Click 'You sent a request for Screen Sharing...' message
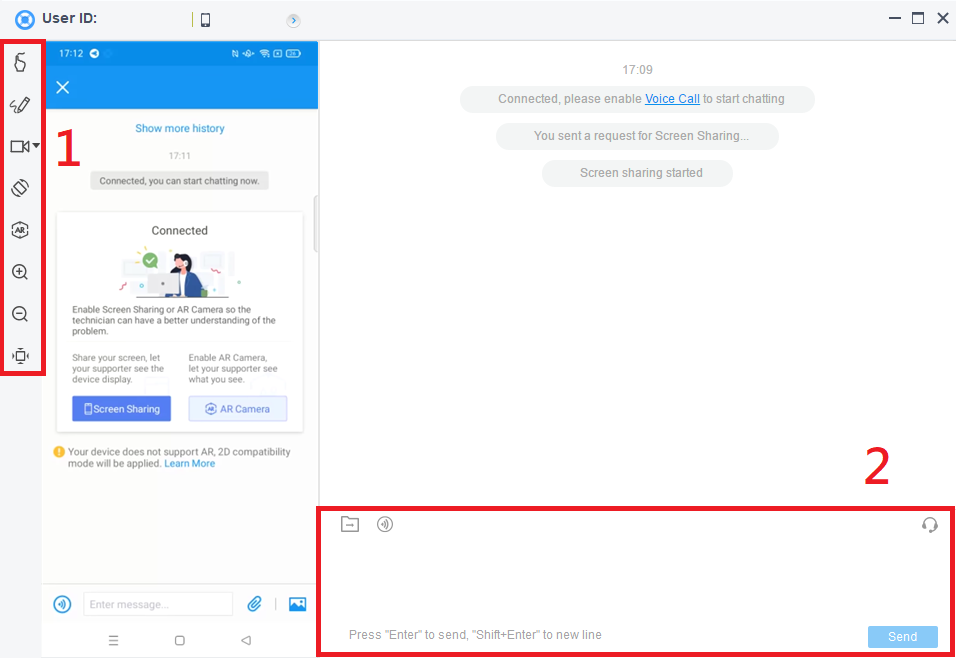Screen dimensions: 956x658 tap(638, 136)
